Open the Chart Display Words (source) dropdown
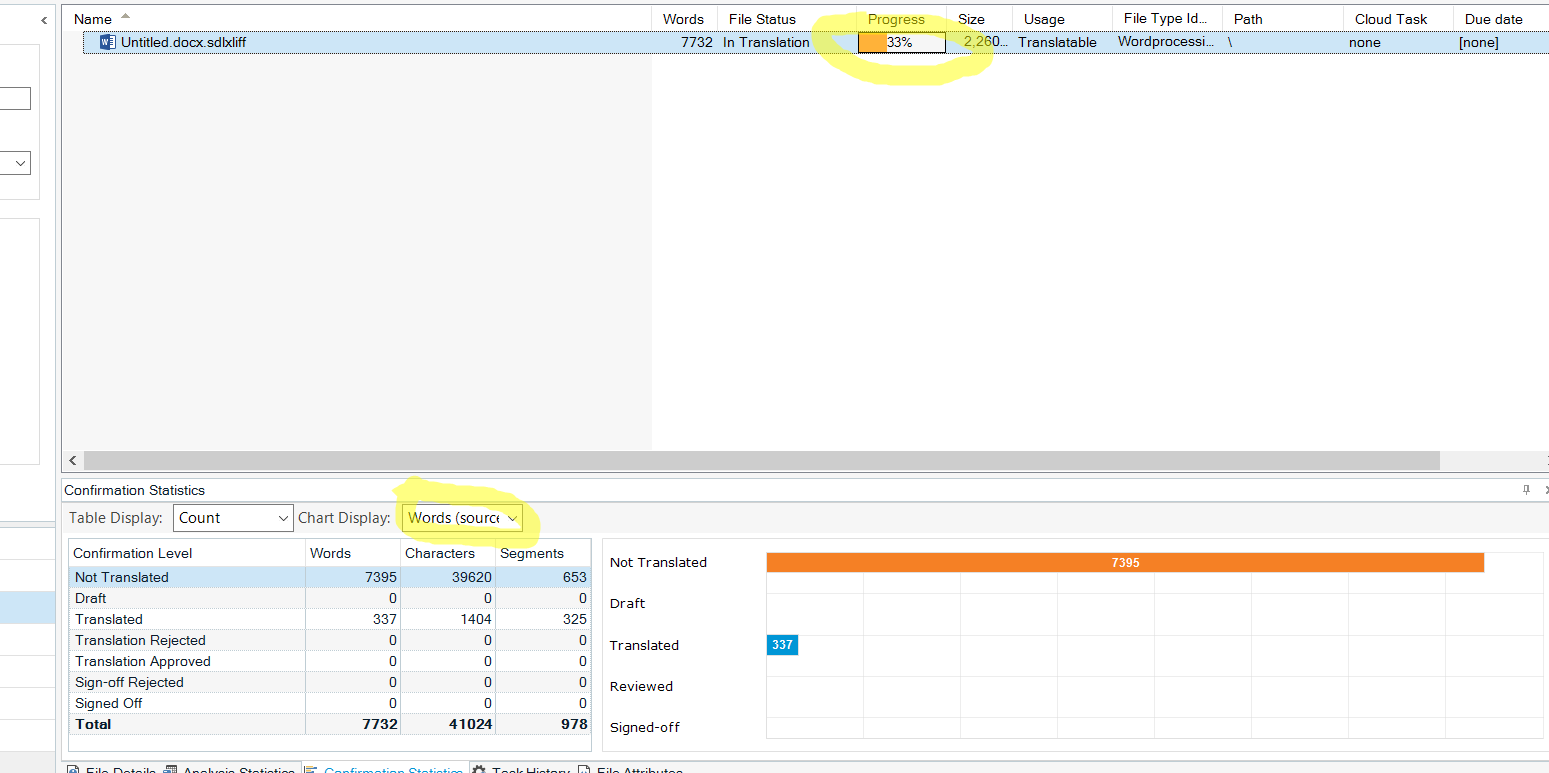Image resolution: width=1549 pixels, height=773 pixels. [x=462, y=518]
